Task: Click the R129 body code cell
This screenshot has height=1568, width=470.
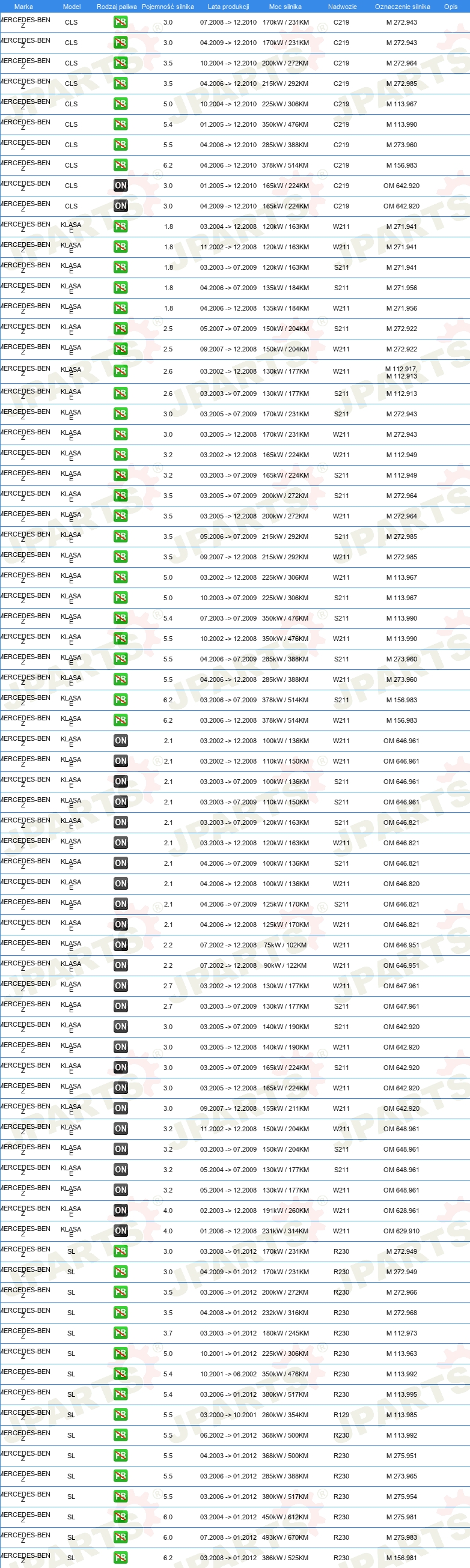Action: click(x=341, y=1415)
